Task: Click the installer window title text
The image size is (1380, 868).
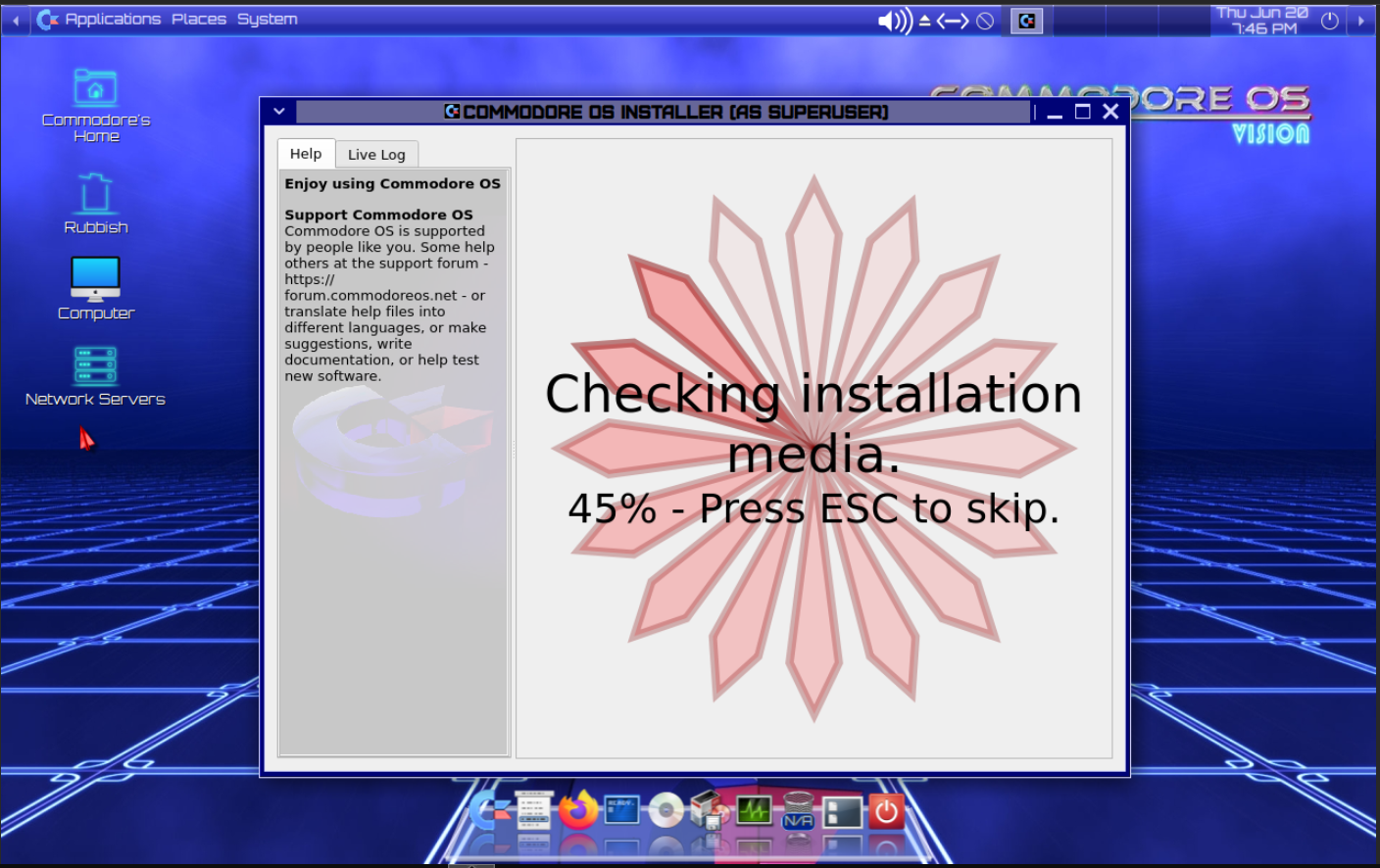Action: point(675,112)
